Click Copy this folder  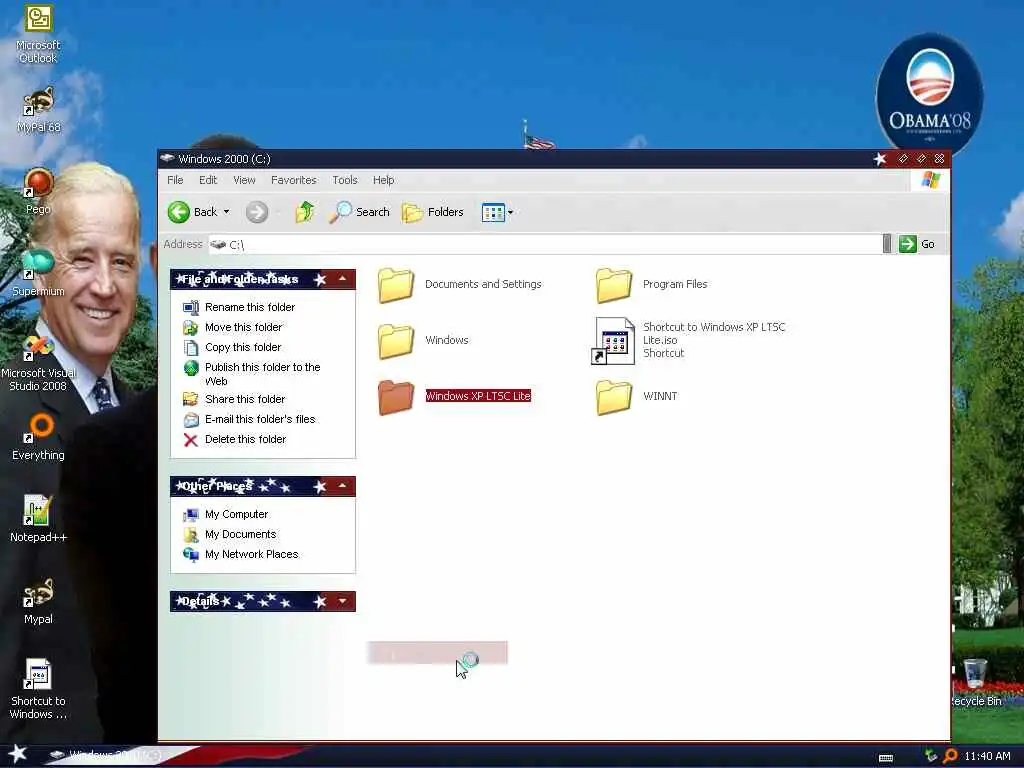coord(232,347)
